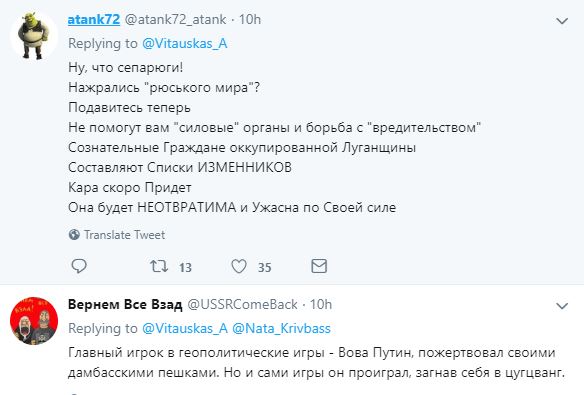Click the @atank72_atank handle

175,19
